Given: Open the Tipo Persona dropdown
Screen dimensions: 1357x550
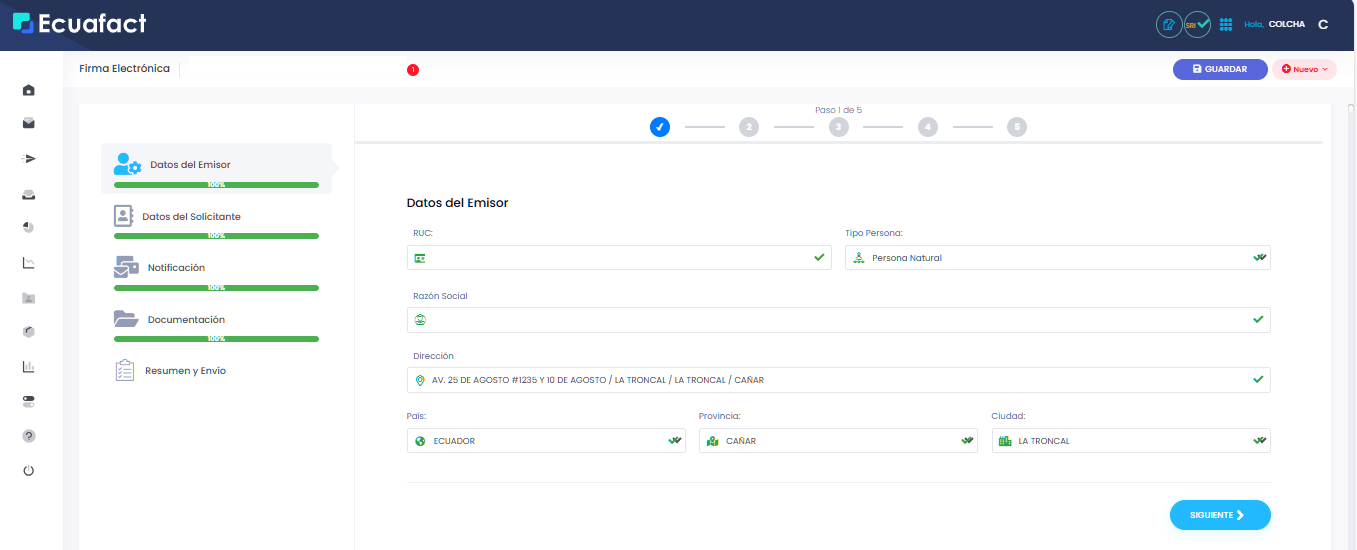Looking at the screenshot, I should 1057,258.
